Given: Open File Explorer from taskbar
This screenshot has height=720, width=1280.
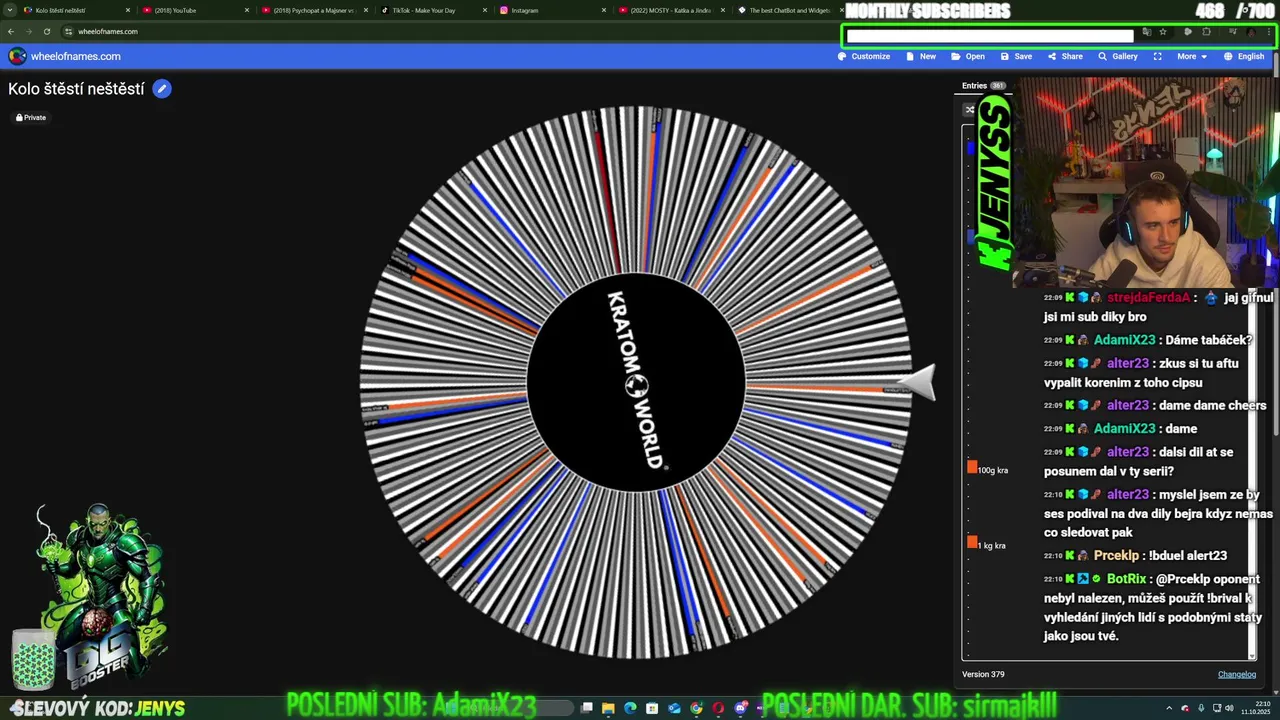Looking at the screenshot, I should tap(608, 708).
